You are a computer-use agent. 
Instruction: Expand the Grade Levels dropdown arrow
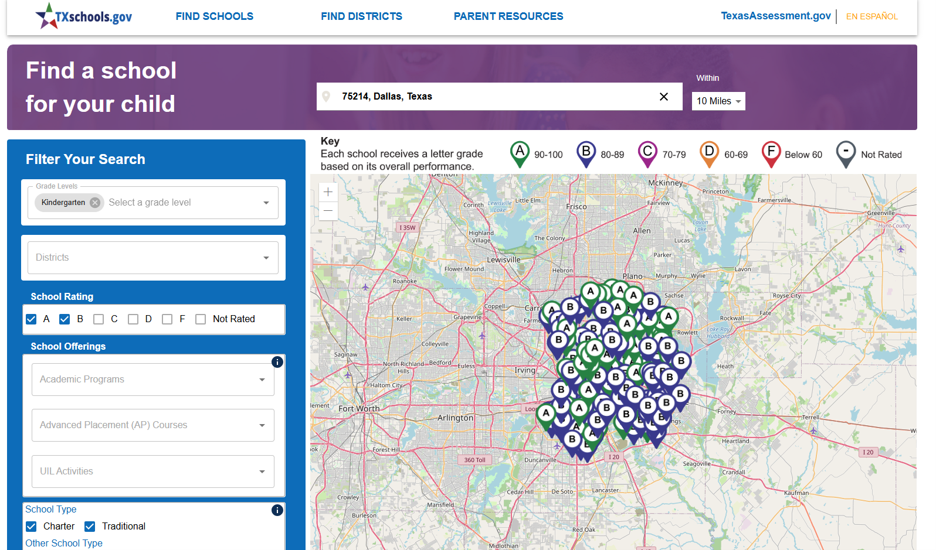(266, 202)
